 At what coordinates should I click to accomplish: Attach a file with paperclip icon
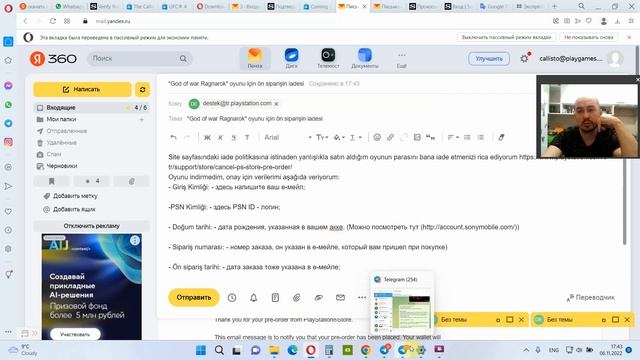pos(297,298)
